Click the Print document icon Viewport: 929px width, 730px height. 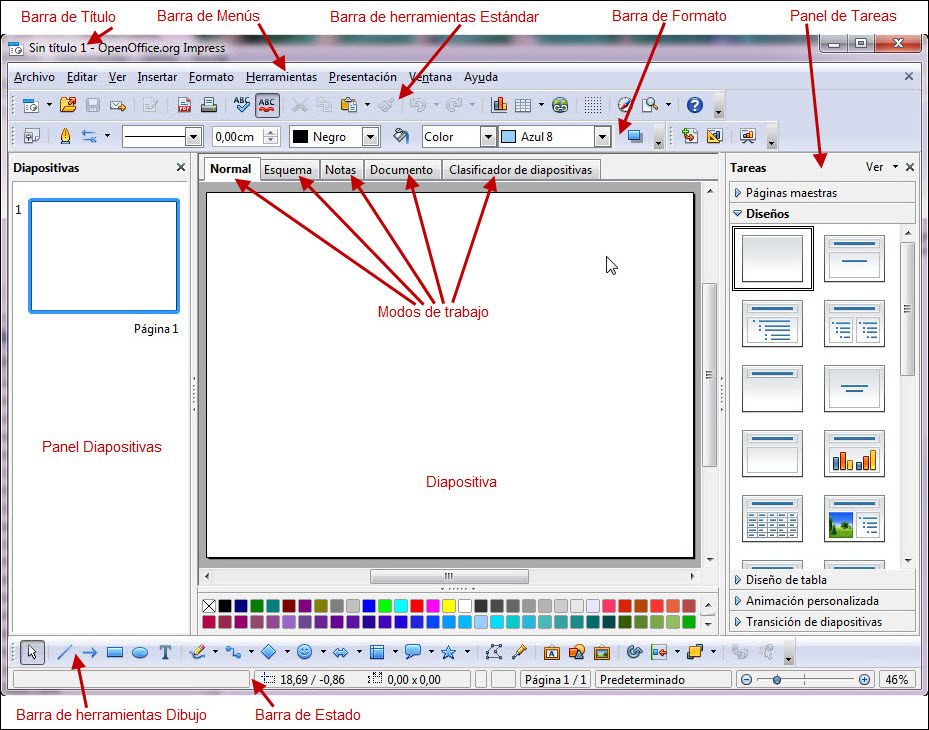click(x=209, y=105)
